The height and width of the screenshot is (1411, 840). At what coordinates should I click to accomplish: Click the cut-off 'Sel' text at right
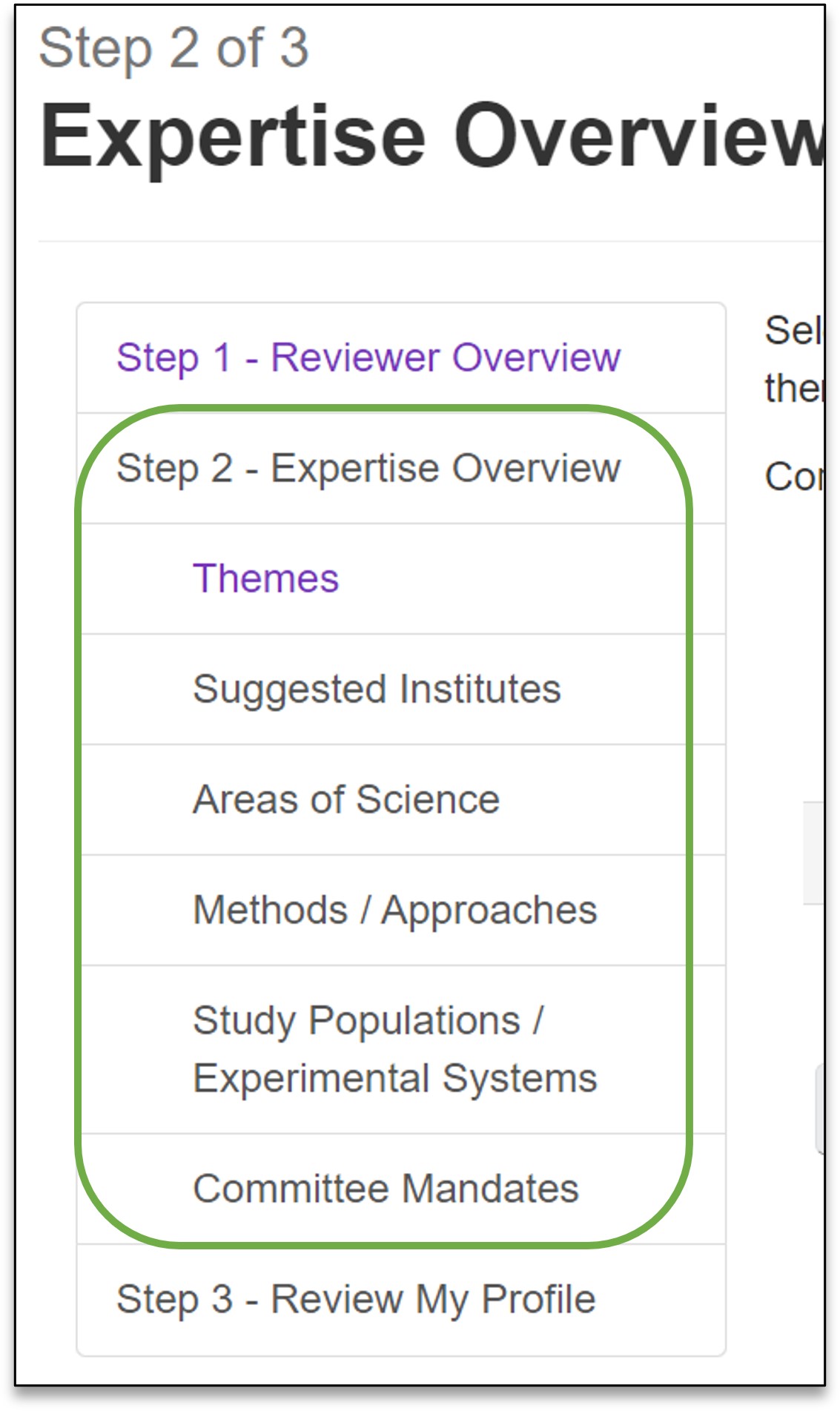(792, 331)
